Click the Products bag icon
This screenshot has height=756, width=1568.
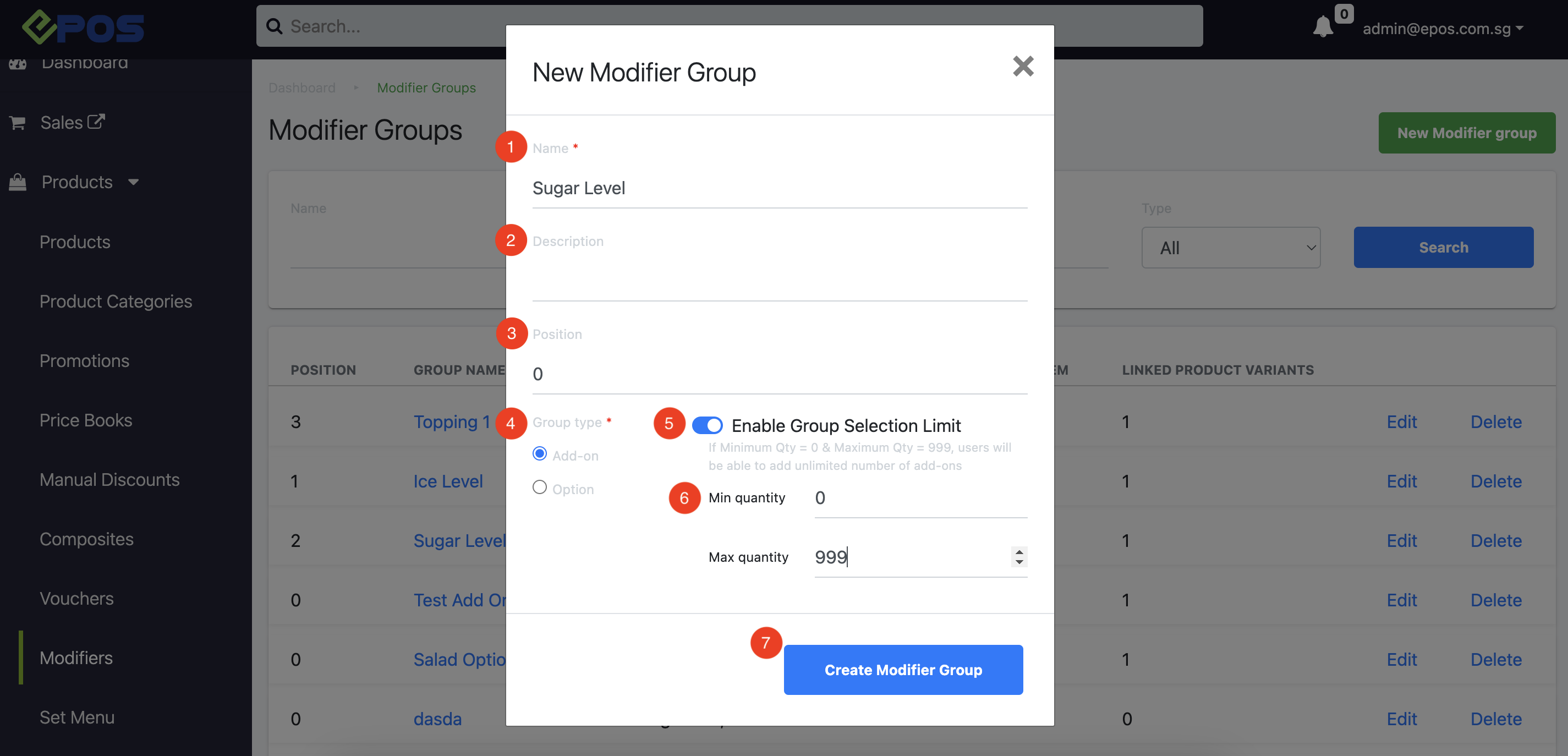tap(18, 182)
